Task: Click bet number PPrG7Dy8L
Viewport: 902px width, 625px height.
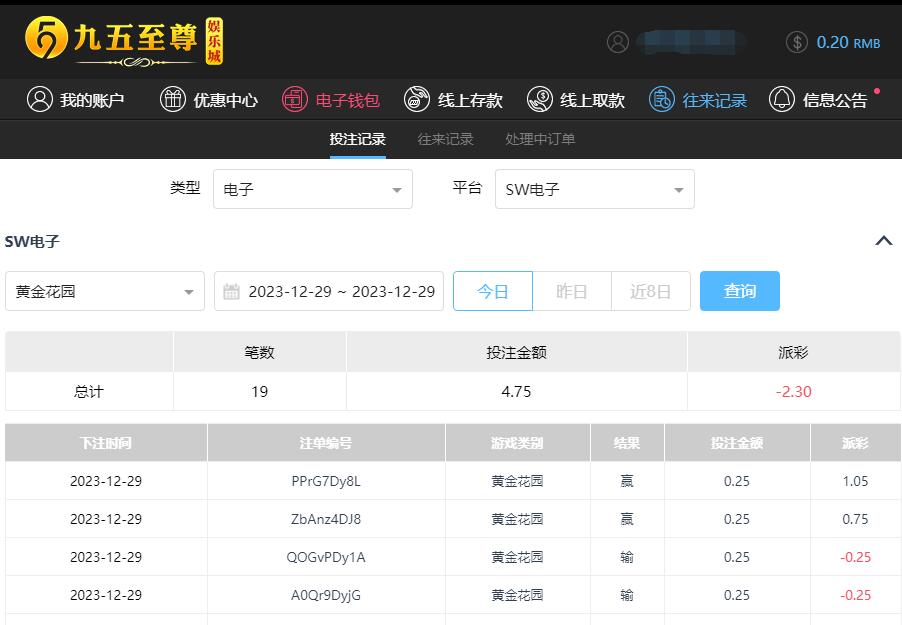Action: (326, 481)
